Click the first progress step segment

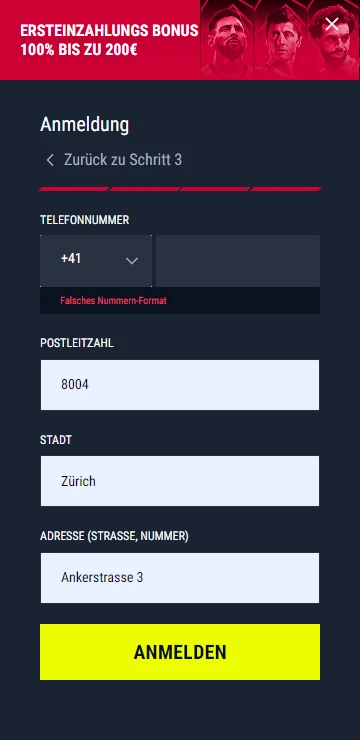(74, 189)
